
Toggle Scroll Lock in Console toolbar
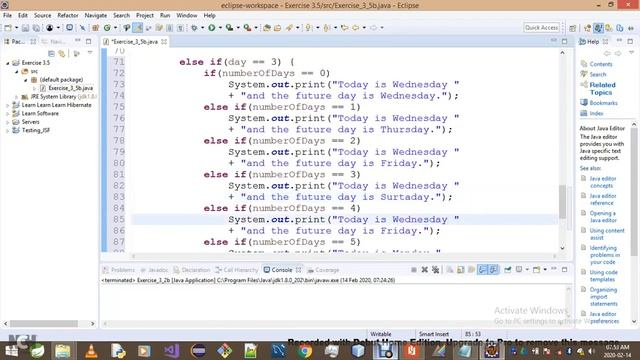pos(461,270)
